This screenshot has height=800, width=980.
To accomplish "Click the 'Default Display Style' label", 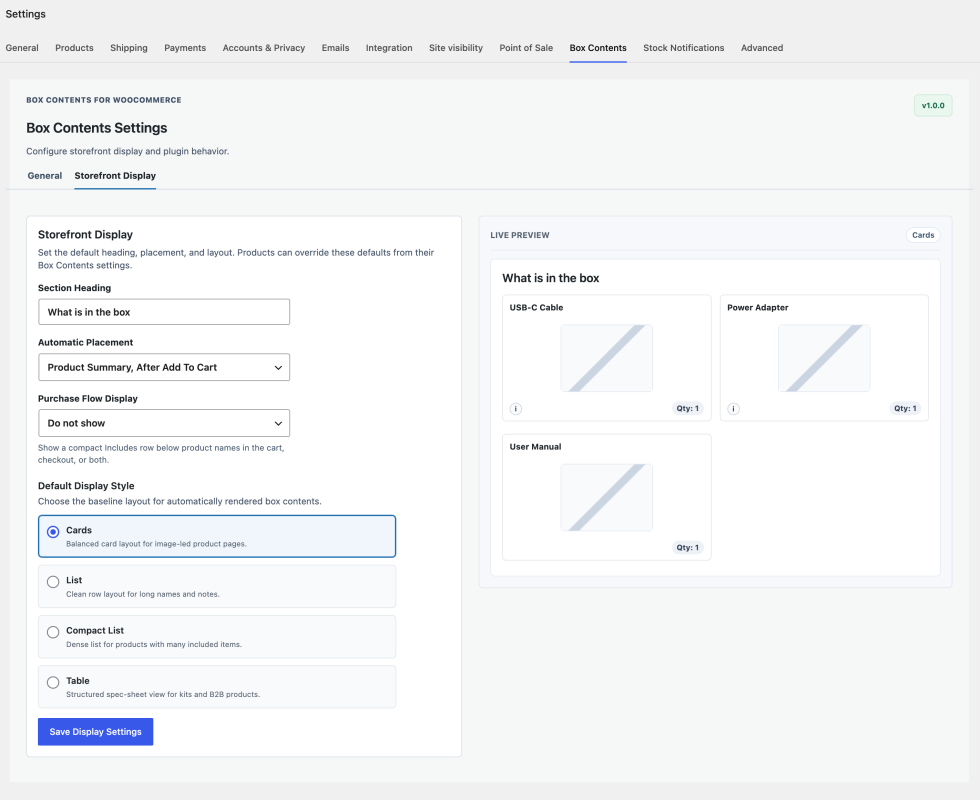I will point(86,486).
